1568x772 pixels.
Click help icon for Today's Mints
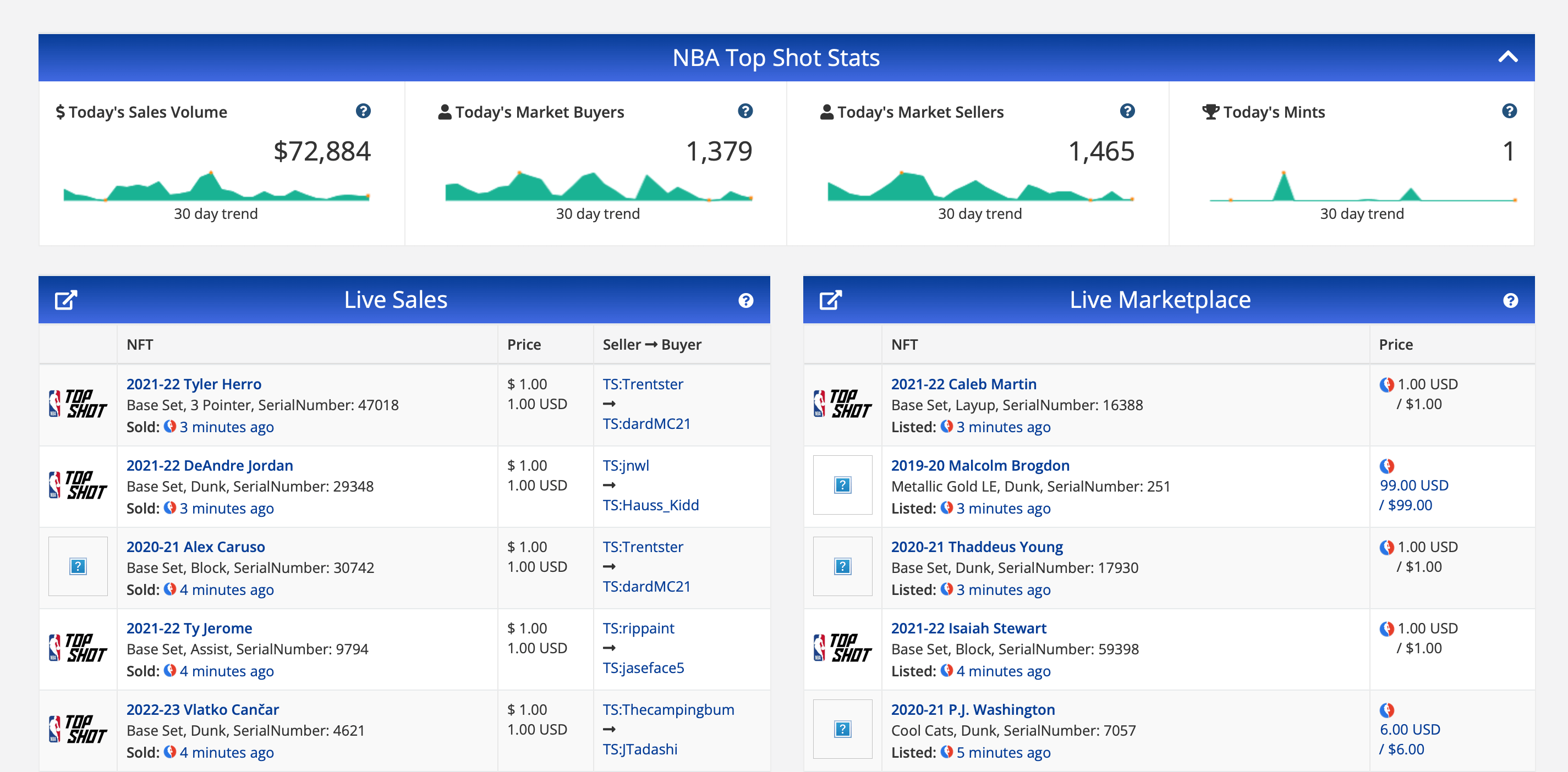coord(1509,111)
